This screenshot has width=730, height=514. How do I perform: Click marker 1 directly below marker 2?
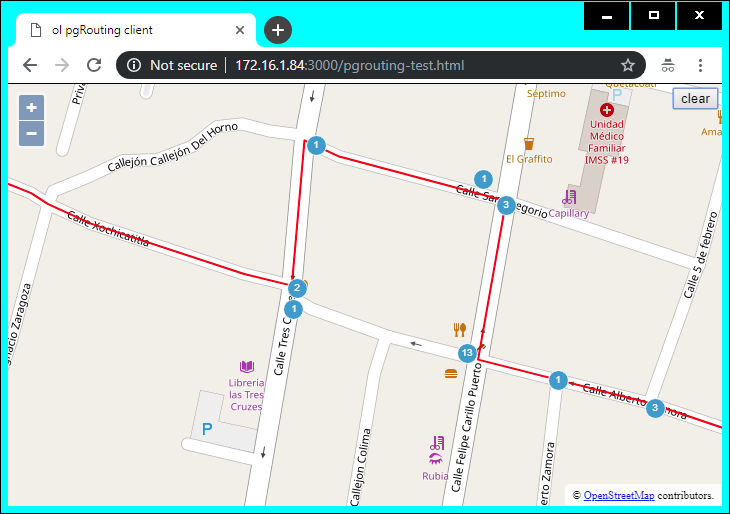point(293,309)
